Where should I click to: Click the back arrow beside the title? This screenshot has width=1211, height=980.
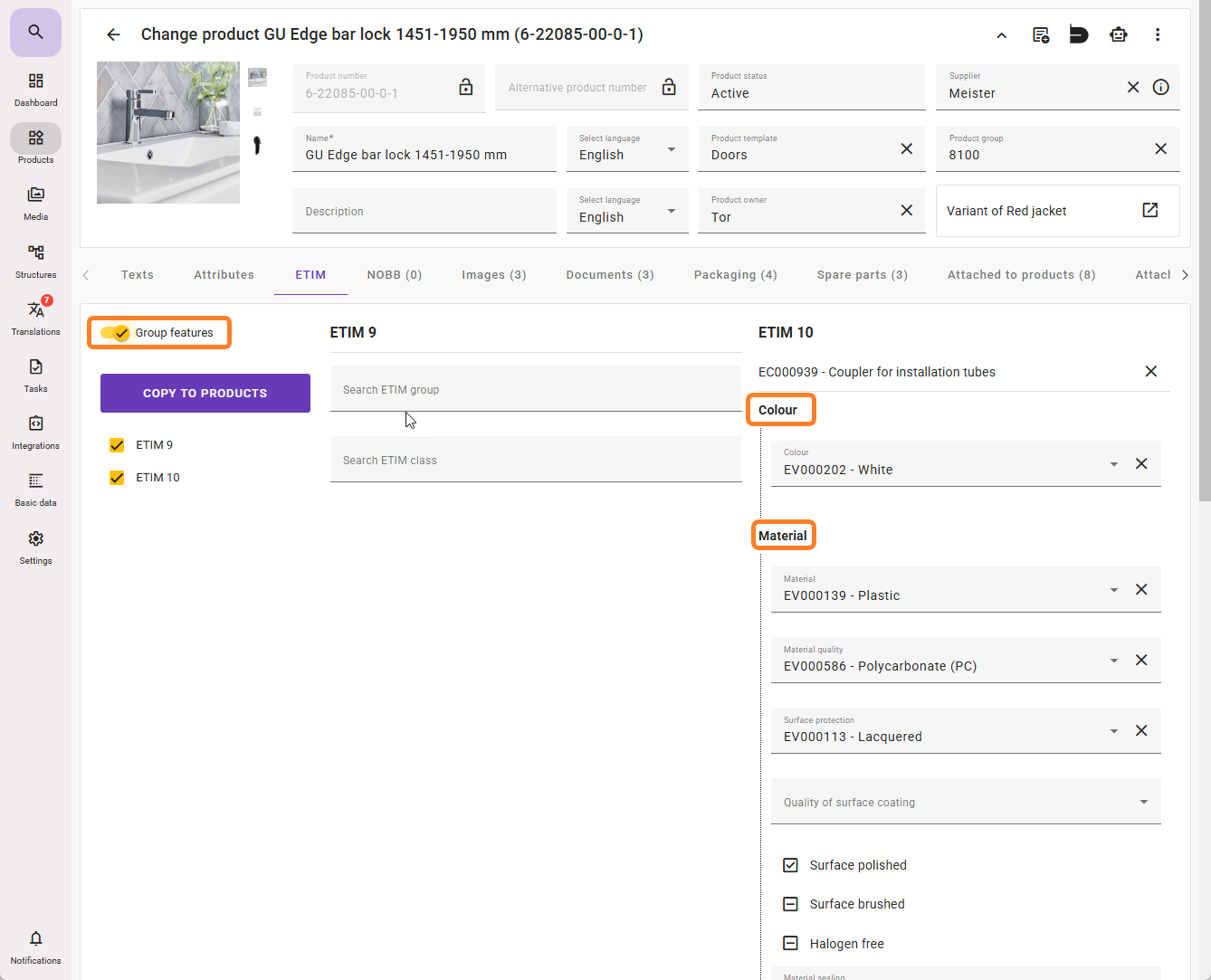click(113, 34)
